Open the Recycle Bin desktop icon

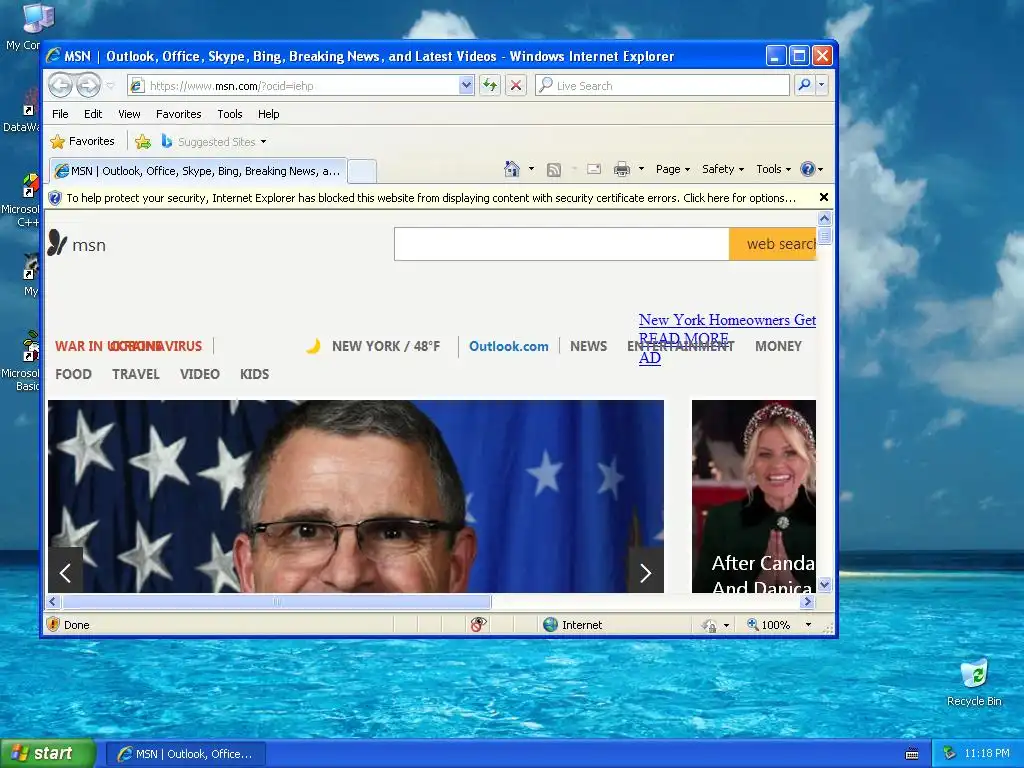(974, 683)
